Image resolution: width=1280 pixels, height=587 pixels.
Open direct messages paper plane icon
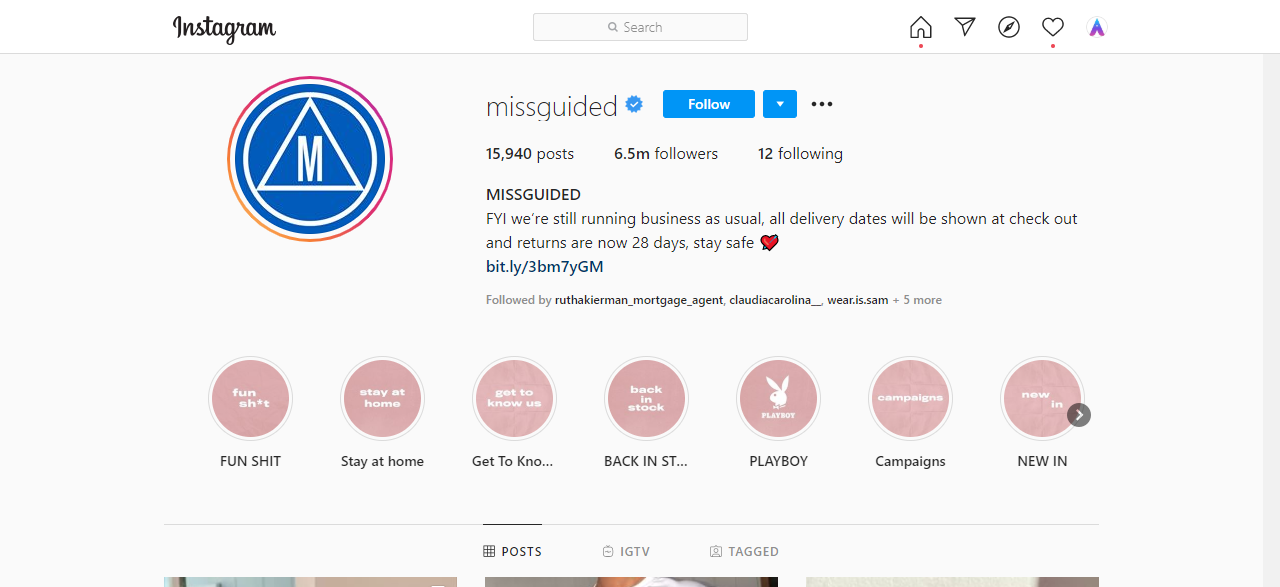[x=965, y=27]
